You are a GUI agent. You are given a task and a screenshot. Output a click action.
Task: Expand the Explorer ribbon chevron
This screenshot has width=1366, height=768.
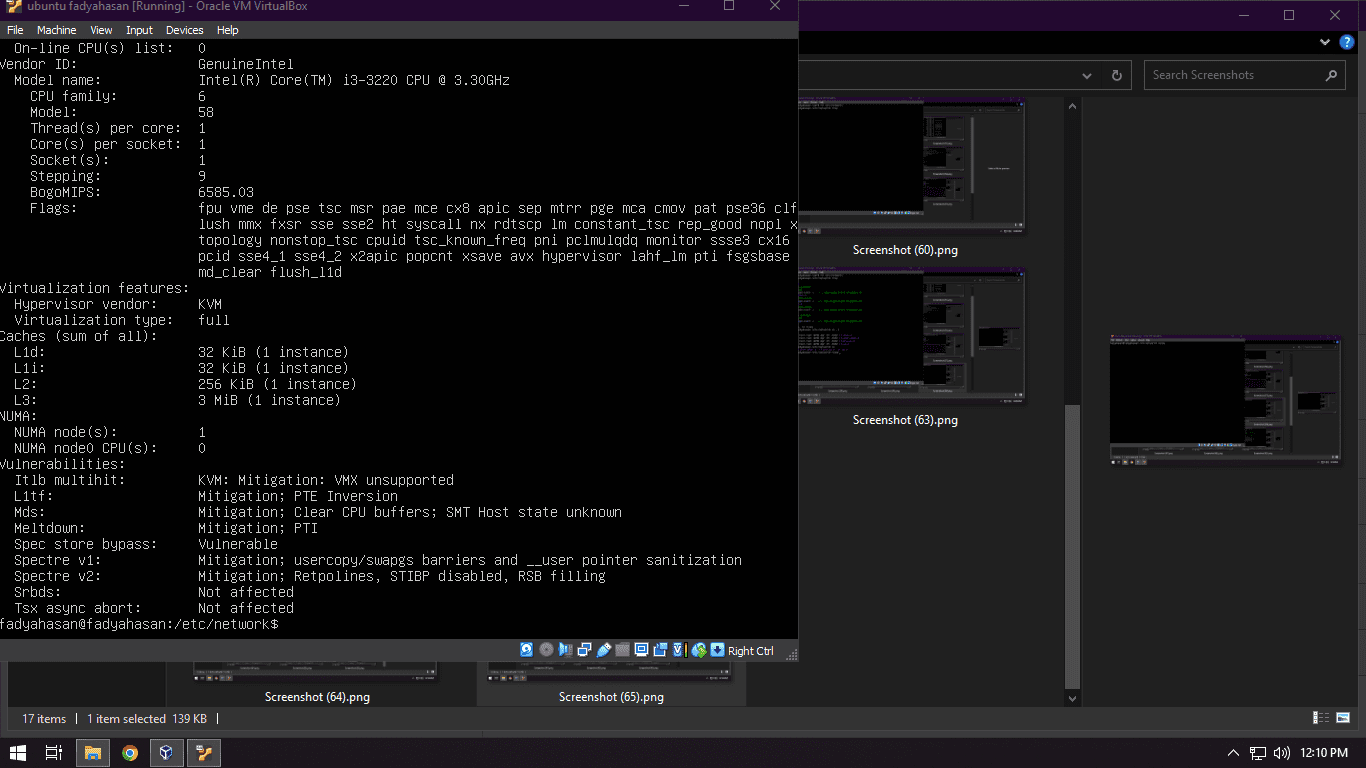pos(1324,43)
